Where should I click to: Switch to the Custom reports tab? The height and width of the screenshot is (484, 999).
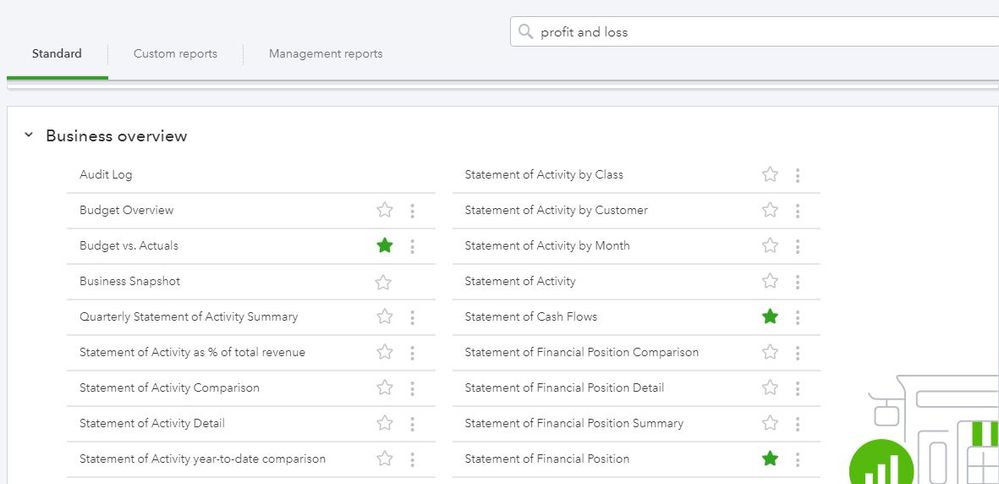click(175, 54)
